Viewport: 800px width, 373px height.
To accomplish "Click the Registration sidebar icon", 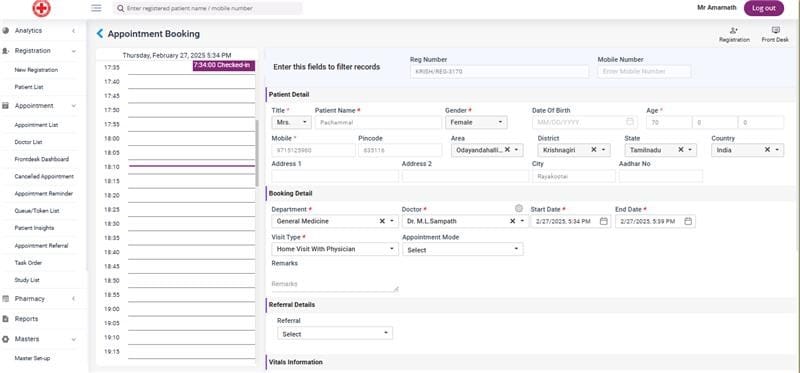I will click(6, 51).
